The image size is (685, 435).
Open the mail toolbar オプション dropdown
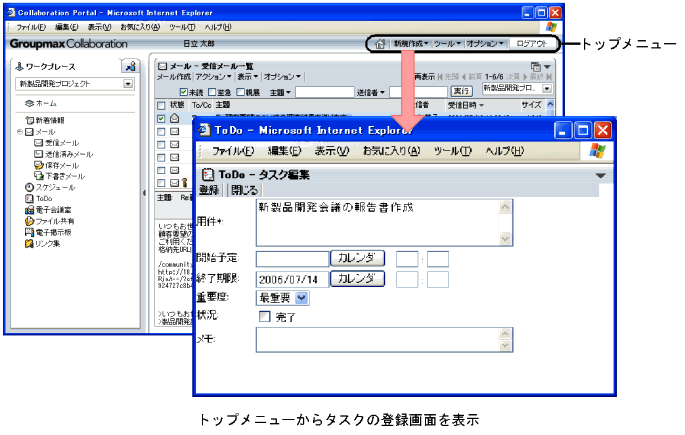(x=283, y=77)
